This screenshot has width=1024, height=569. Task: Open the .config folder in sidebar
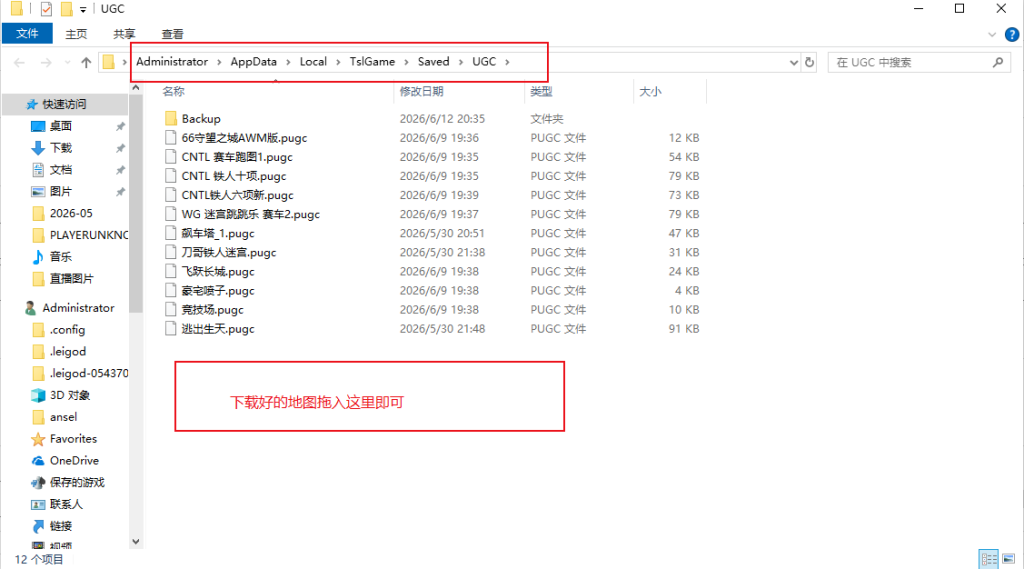[67, 330]
